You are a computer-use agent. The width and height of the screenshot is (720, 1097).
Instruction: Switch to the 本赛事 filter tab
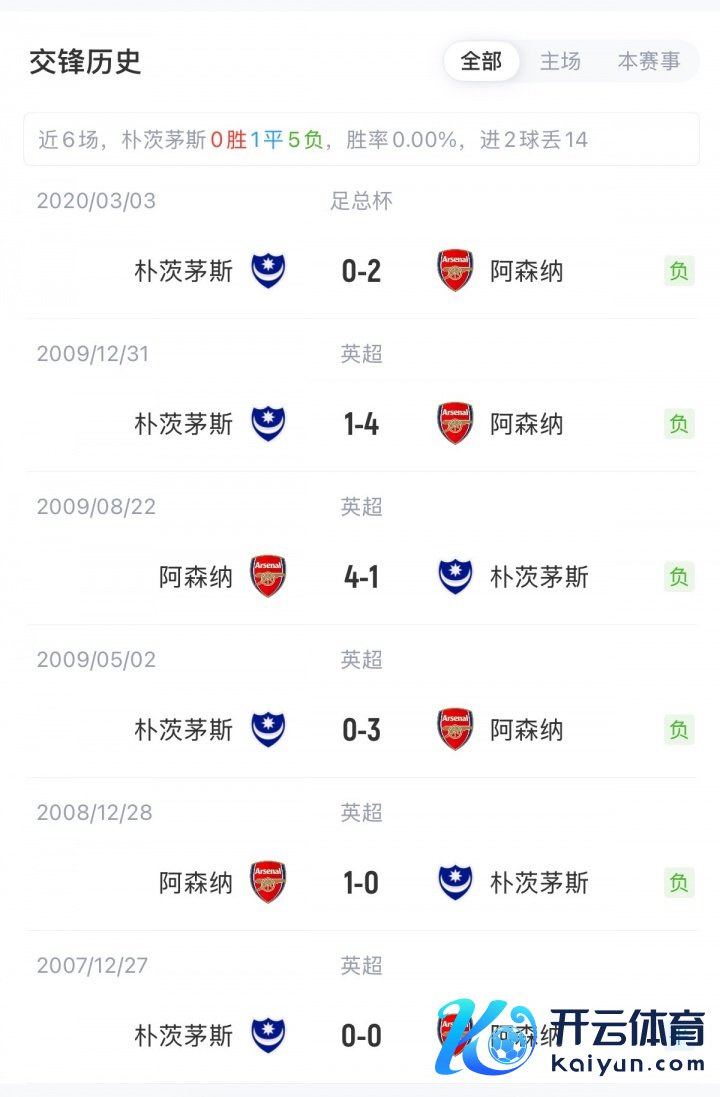[649, 62]
